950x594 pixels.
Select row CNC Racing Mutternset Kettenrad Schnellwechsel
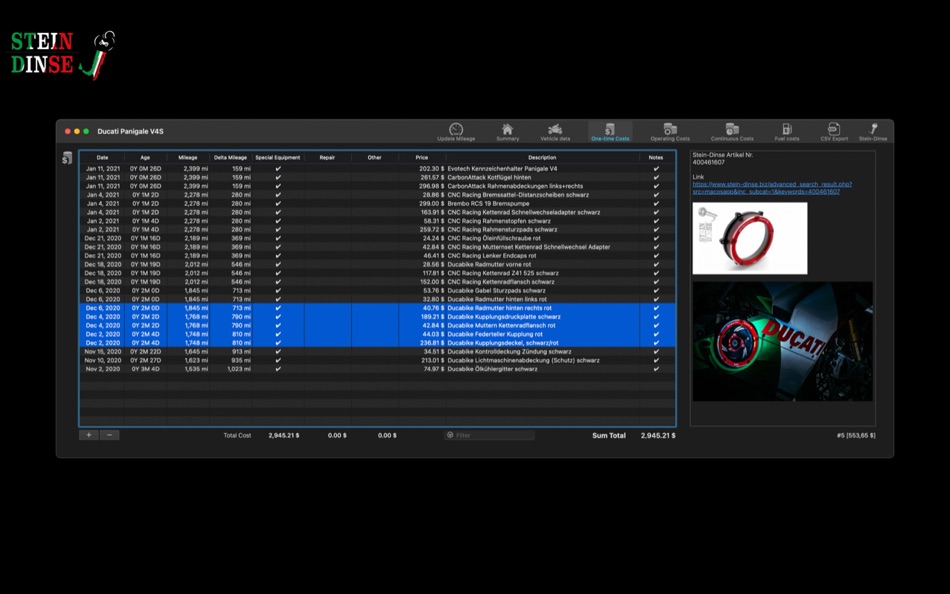tap(377, 247)
